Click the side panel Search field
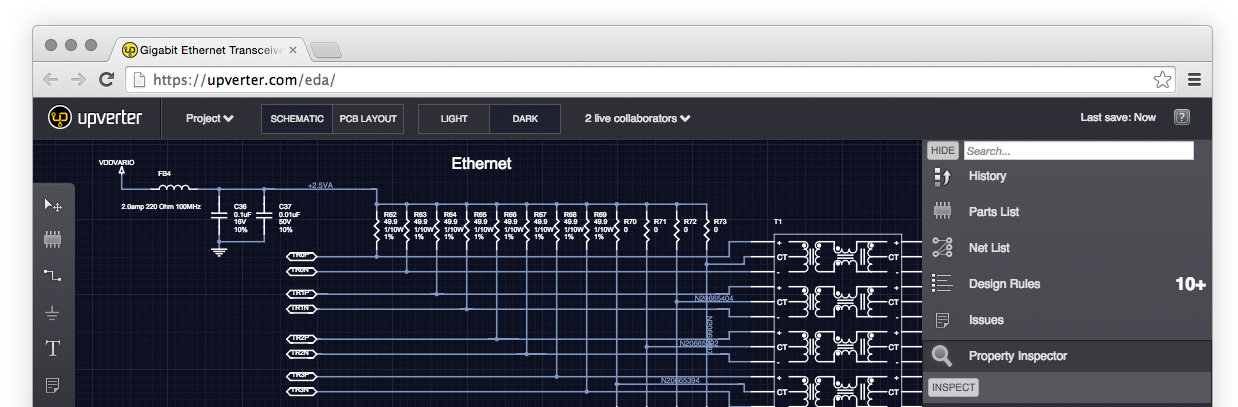 click(x=1078, y=151)
